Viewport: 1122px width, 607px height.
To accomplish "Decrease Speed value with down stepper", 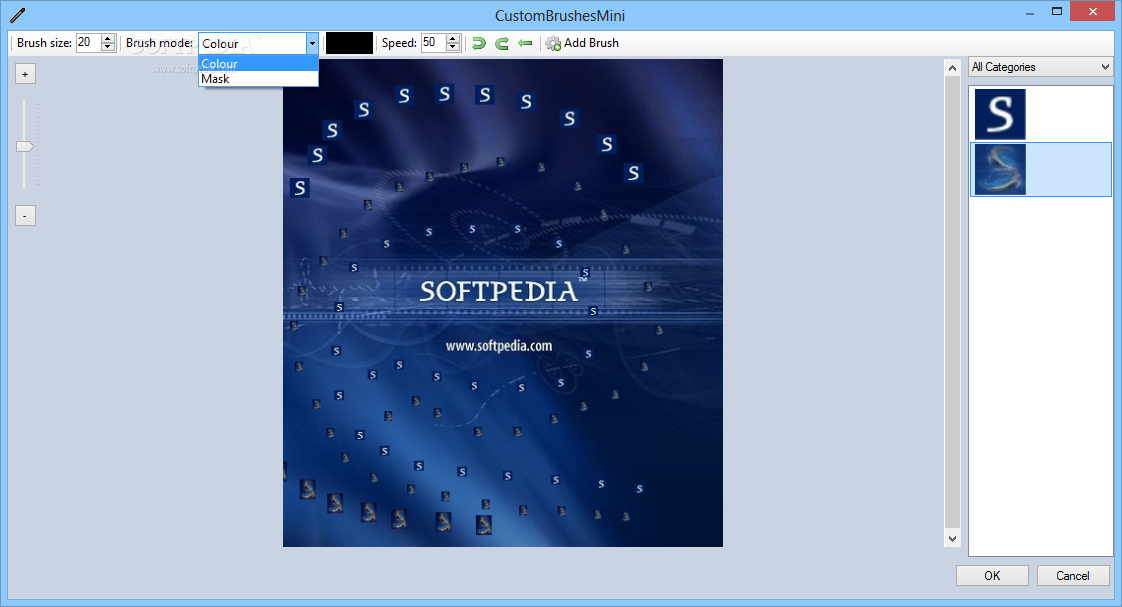I will [452, 47].
